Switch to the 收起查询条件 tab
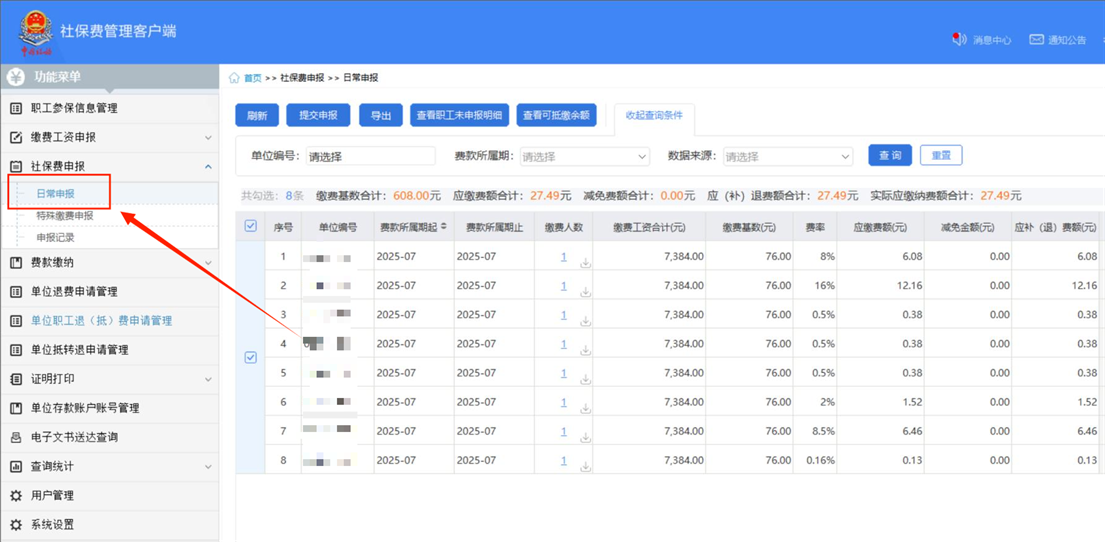The width and height of the screenshot is (1105, 542). (x=654, y=116)
